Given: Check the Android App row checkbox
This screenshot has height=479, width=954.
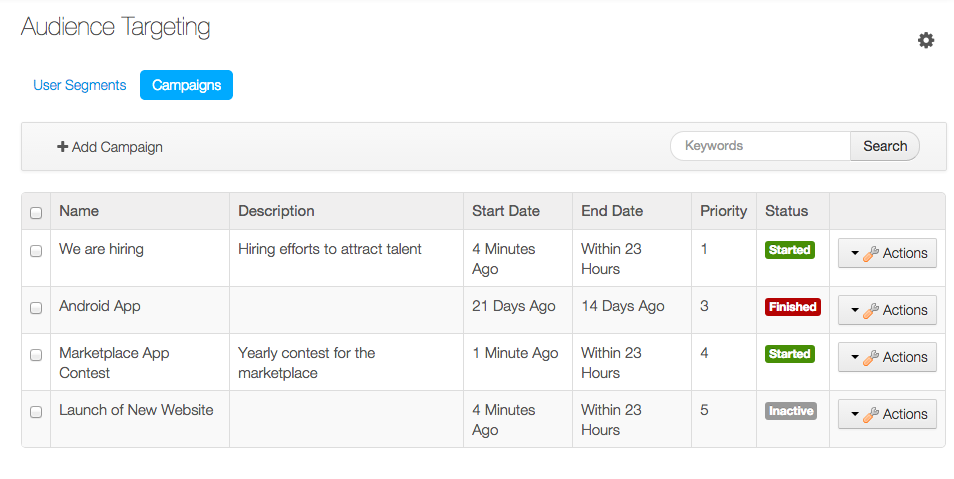Looking at the screenshot, I should pos(36,307).
